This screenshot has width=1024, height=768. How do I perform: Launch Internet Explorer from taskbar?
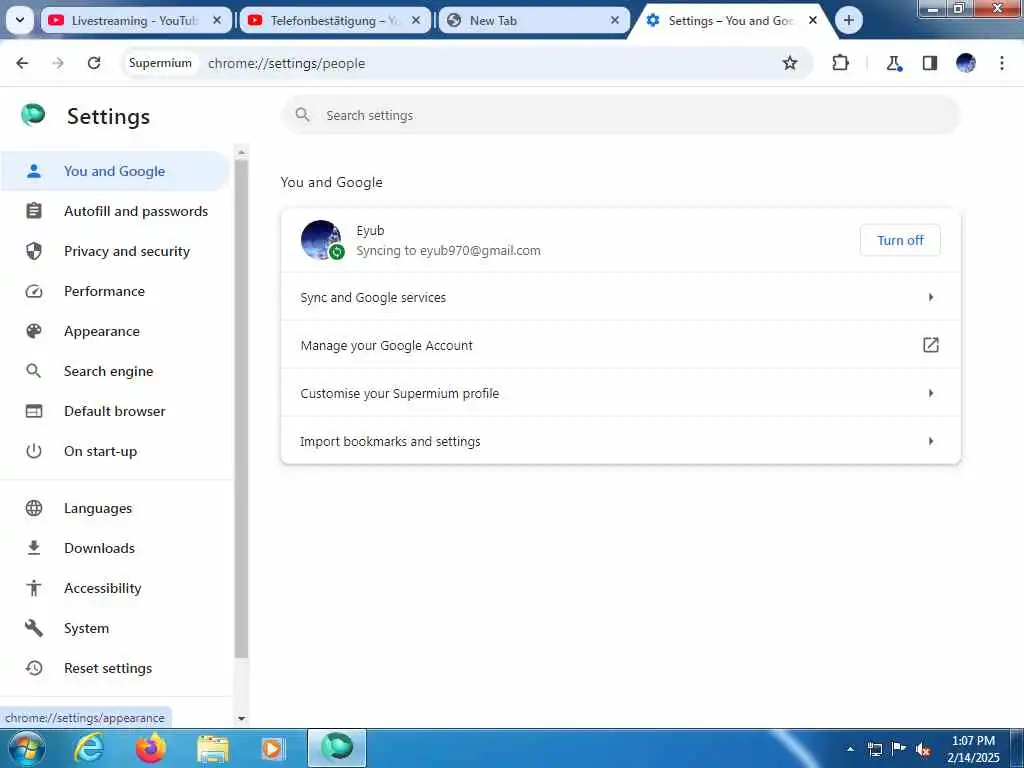[x=89, y=748]
